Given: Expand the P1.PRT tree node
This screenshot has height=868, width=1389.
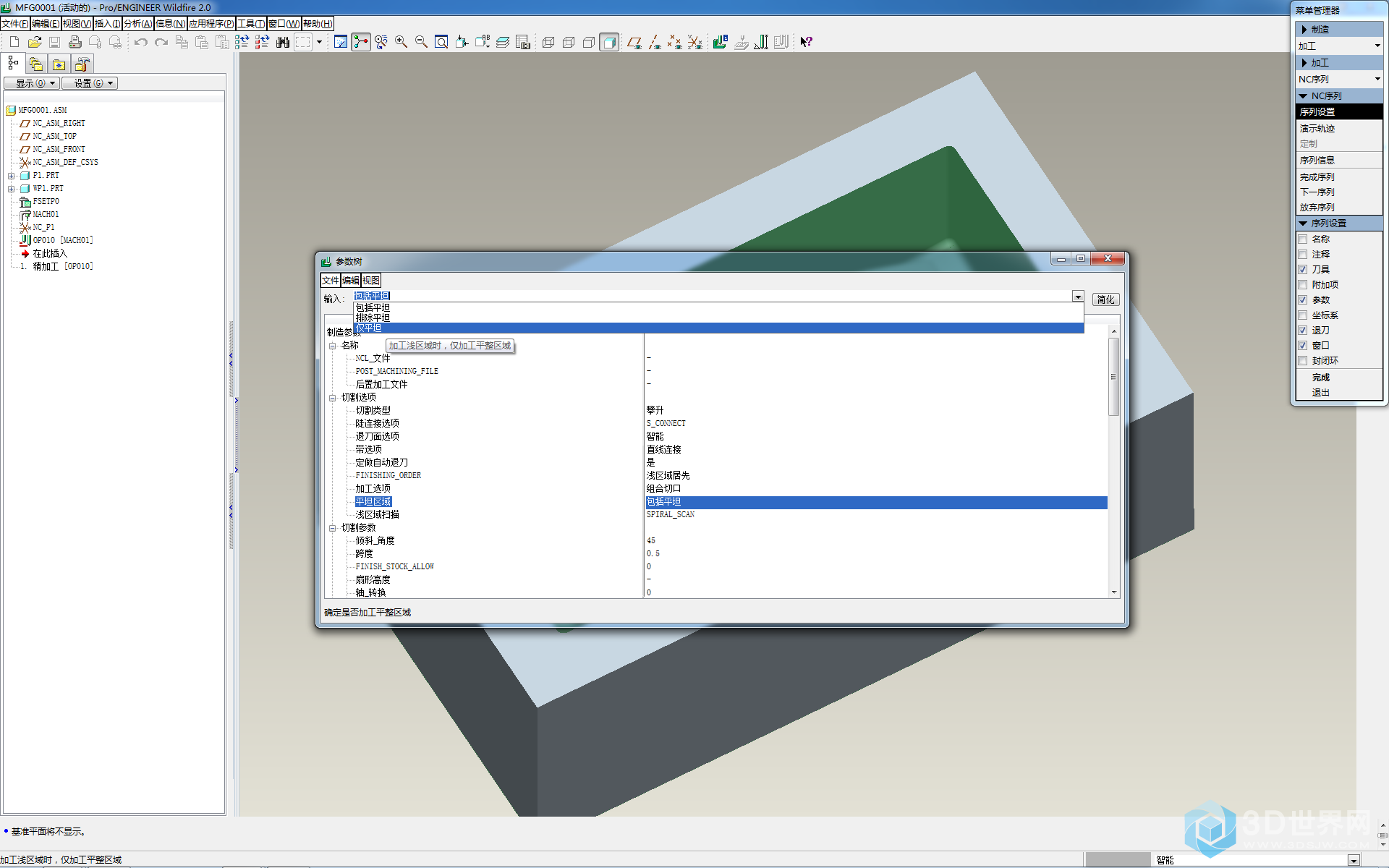Looking at the screenshot, I should [x=12, y=176].
